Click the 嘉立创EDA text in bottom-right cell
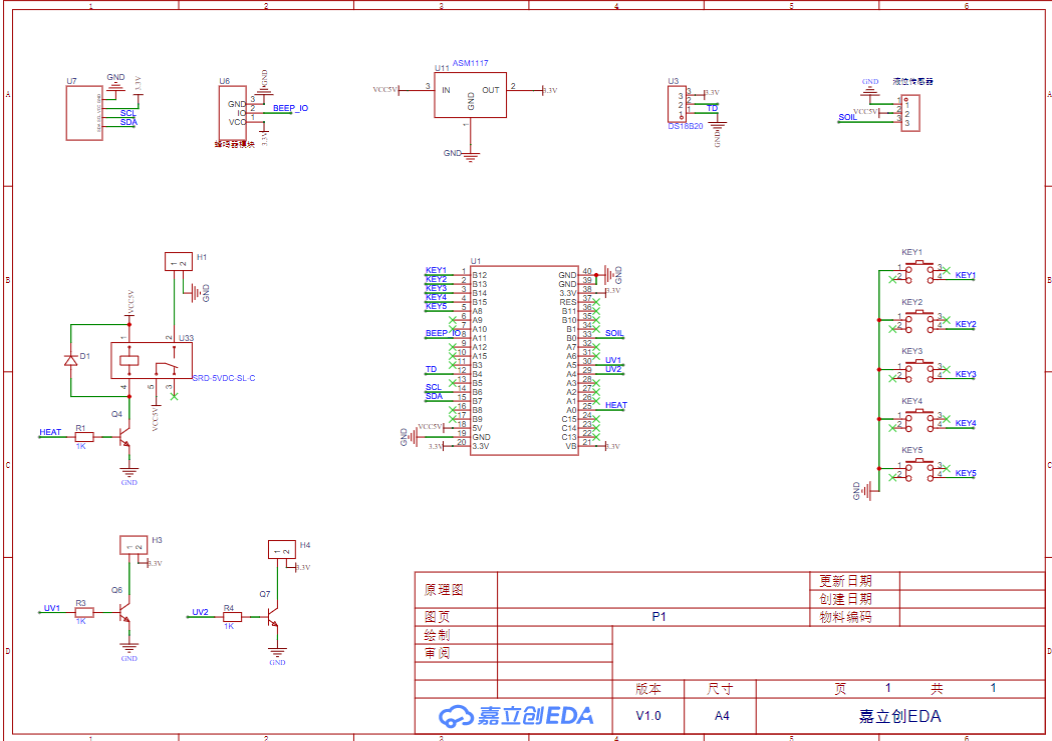The image size is (1052, 741). click(x=900, y=716)
